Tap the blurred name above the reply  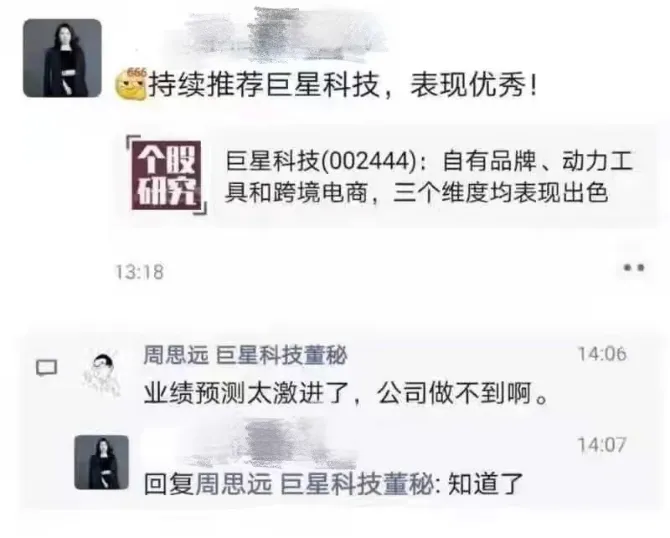coord(273,444)
